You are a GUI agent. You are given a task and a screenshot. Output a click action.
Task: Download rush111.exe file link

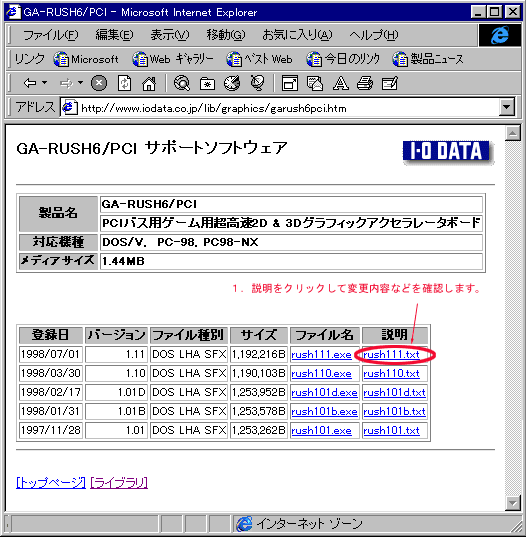click(x=321, y=355)
